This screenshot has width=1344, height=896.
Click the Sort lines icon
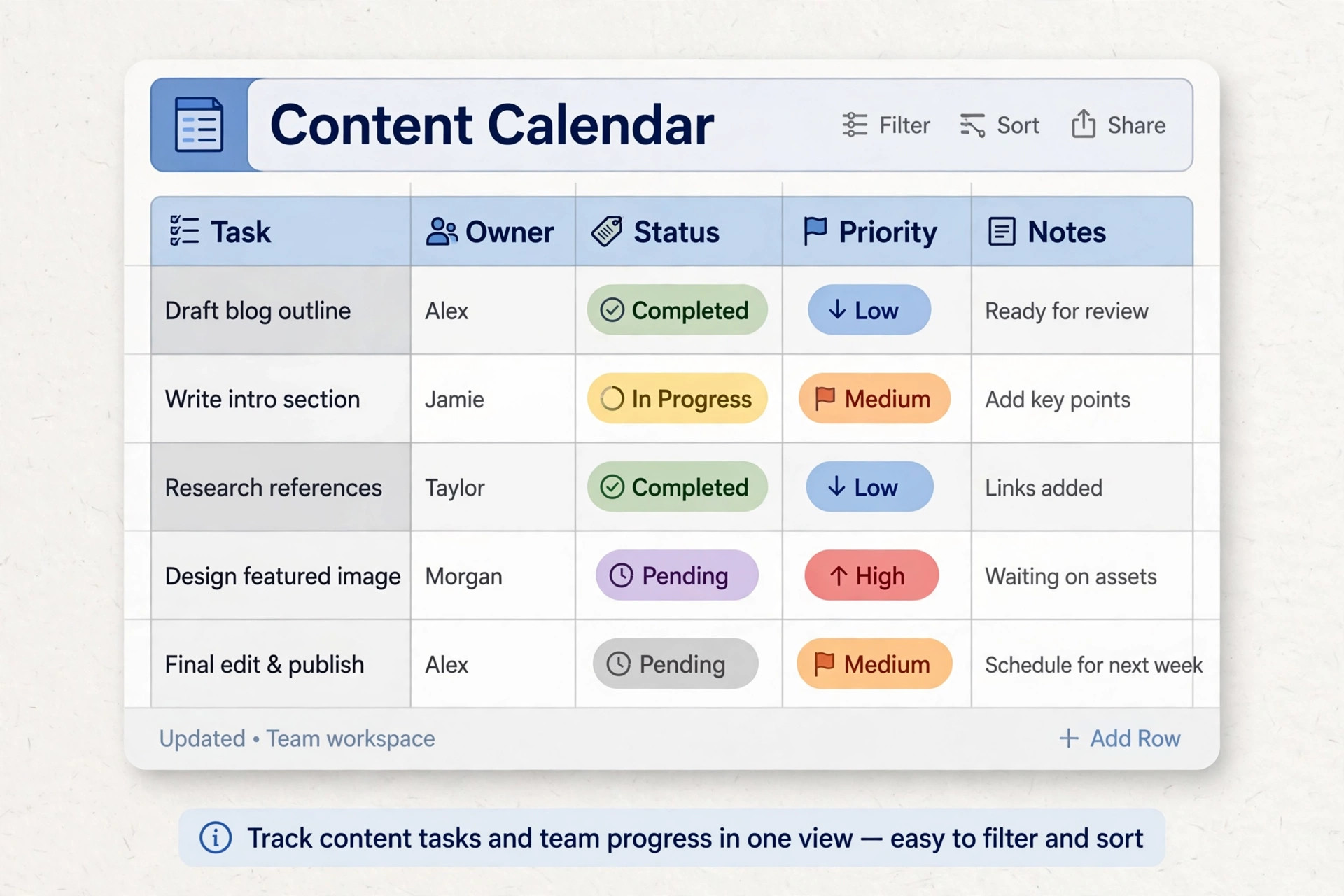pos(972,125)
